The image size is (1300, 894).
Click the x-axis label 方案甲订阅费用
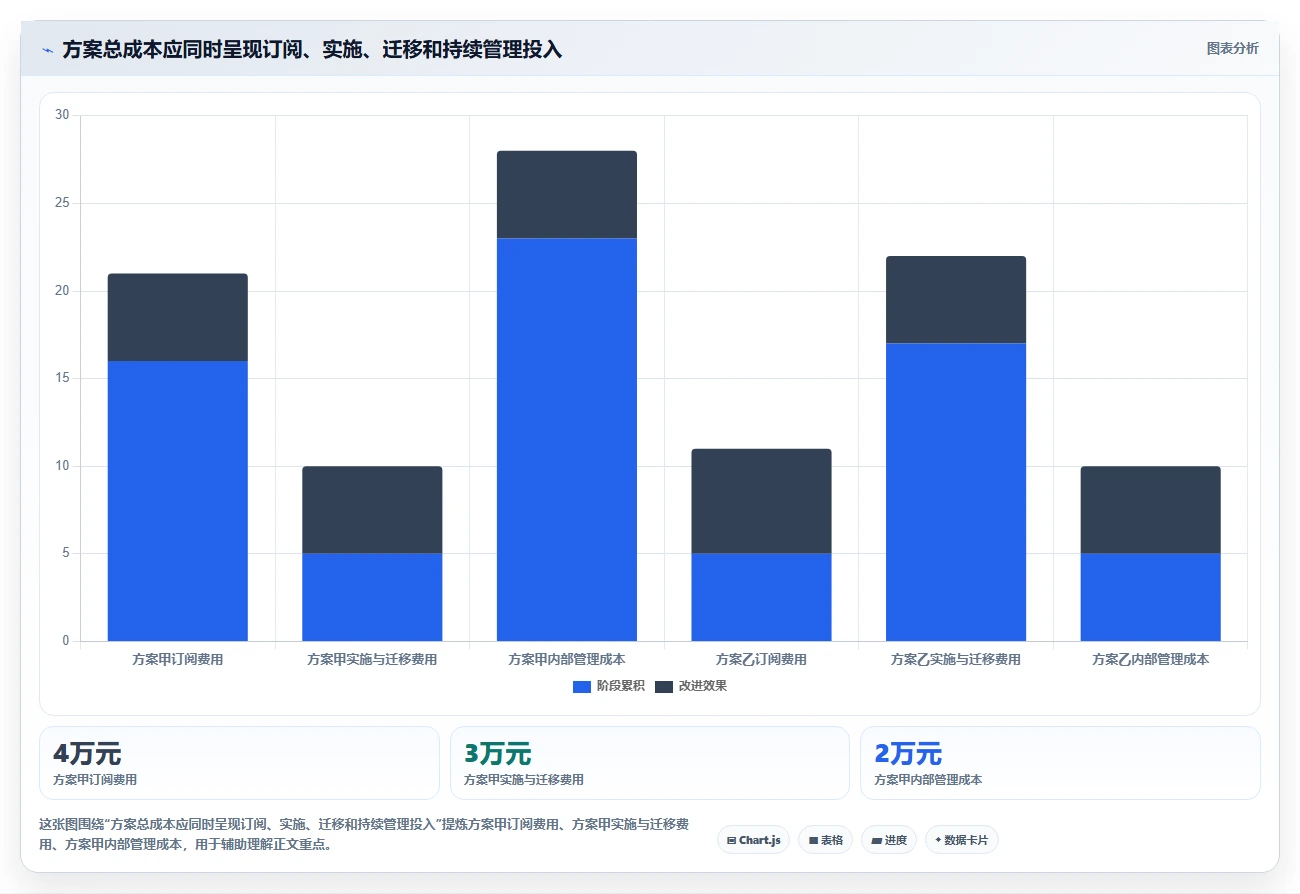tap(178, 660)
